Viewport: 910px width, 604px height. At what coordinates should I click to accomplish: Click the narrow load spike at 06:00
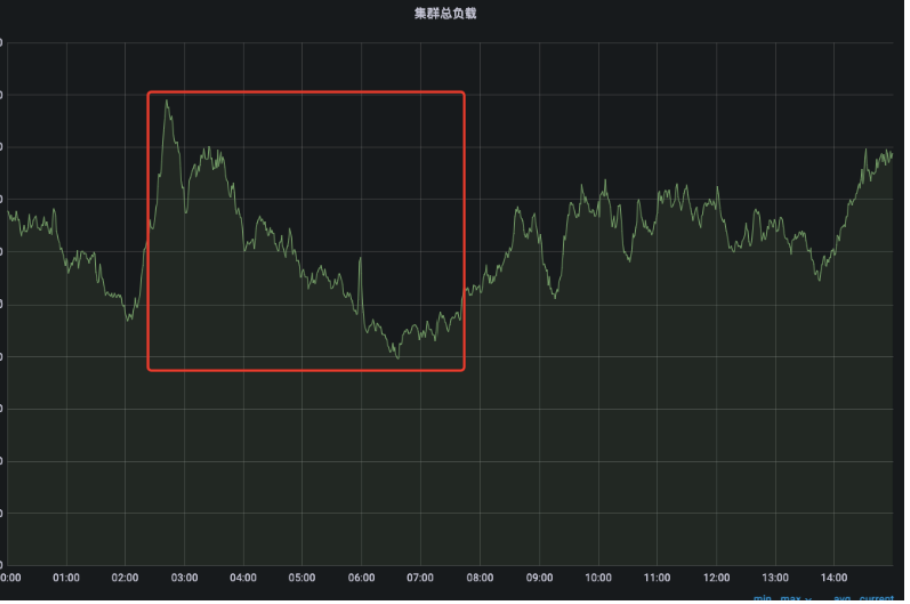(x=360, y=259)
